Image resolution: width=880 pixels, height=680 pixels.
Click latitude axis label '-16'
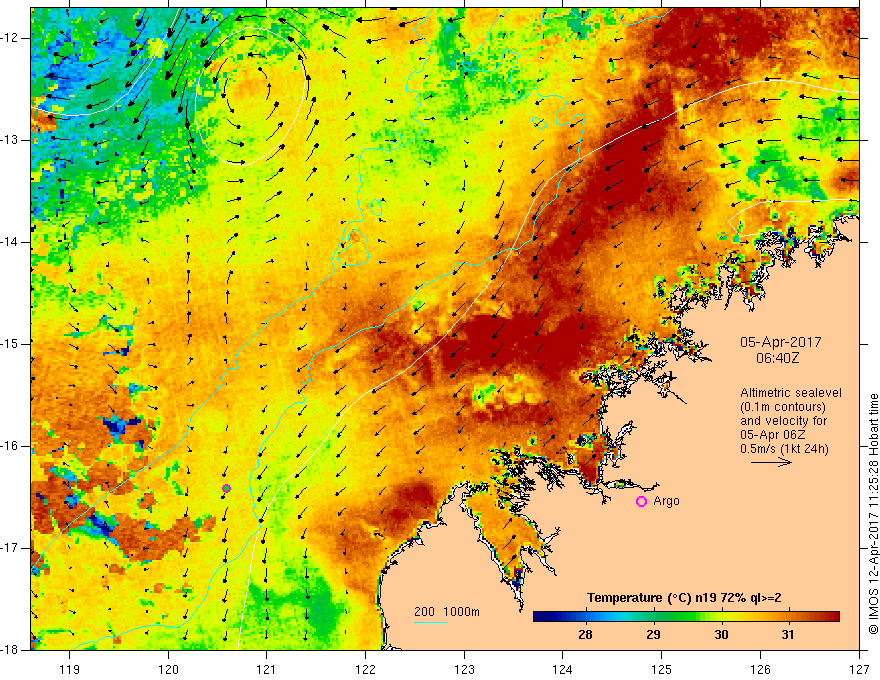10,446
